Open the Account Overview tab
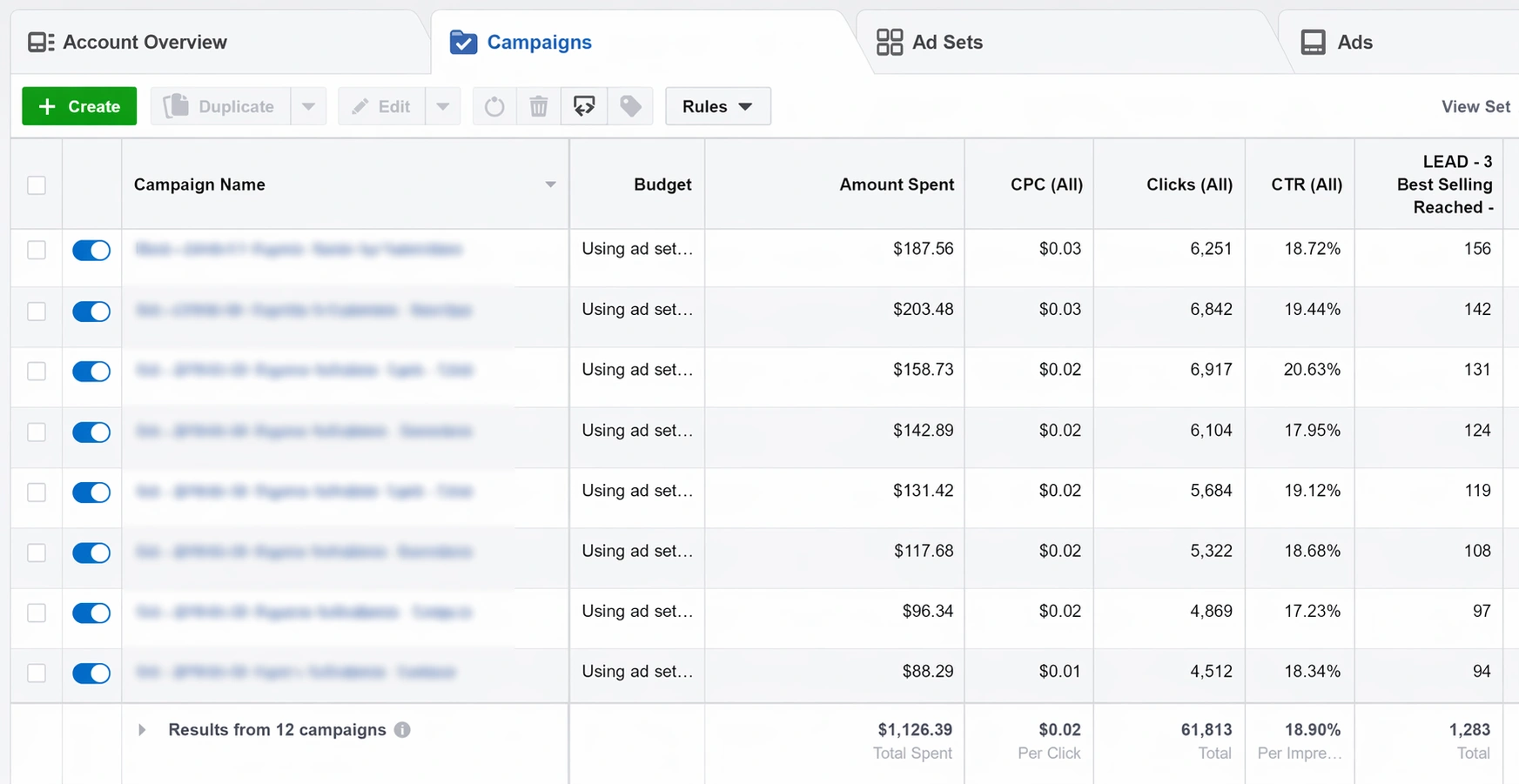 145,42
